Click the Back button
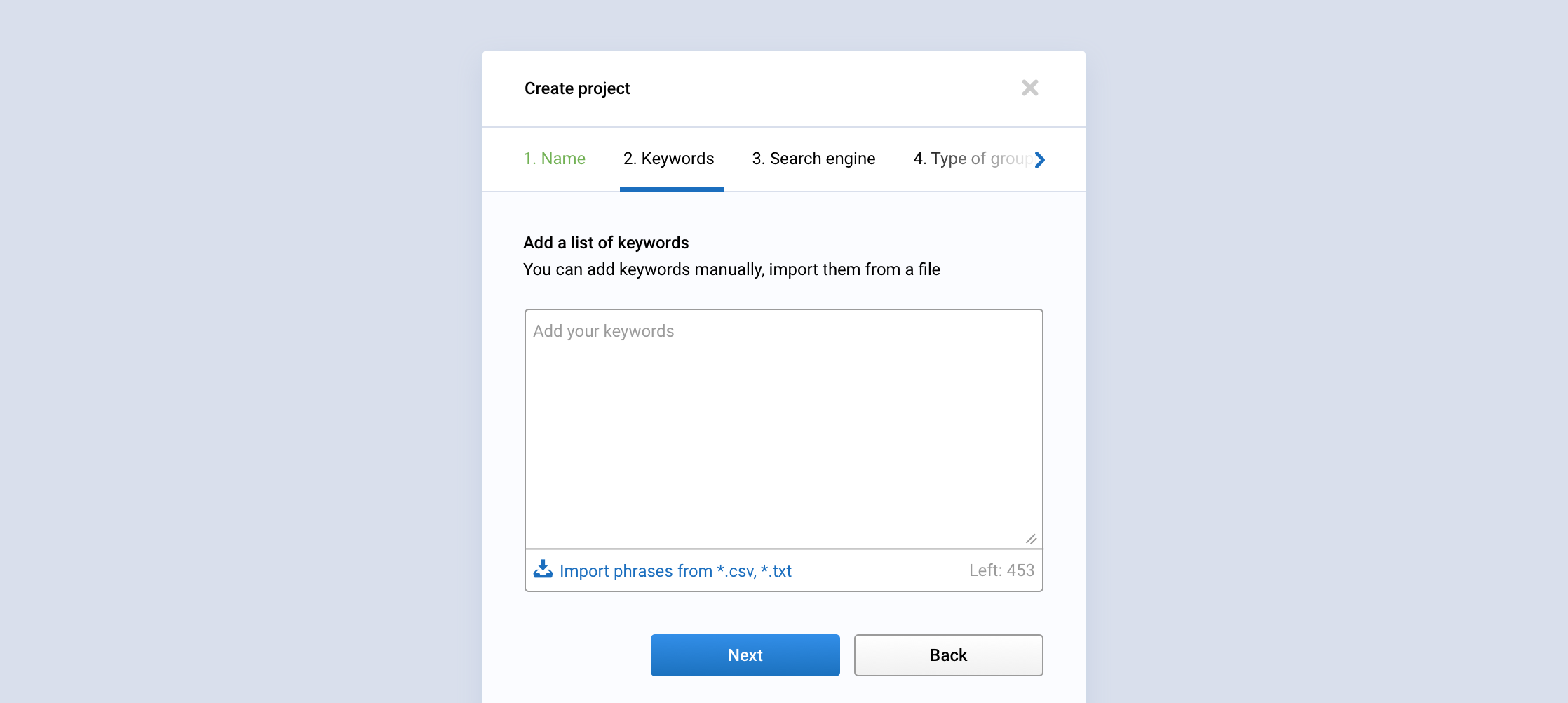 [948, 655]
